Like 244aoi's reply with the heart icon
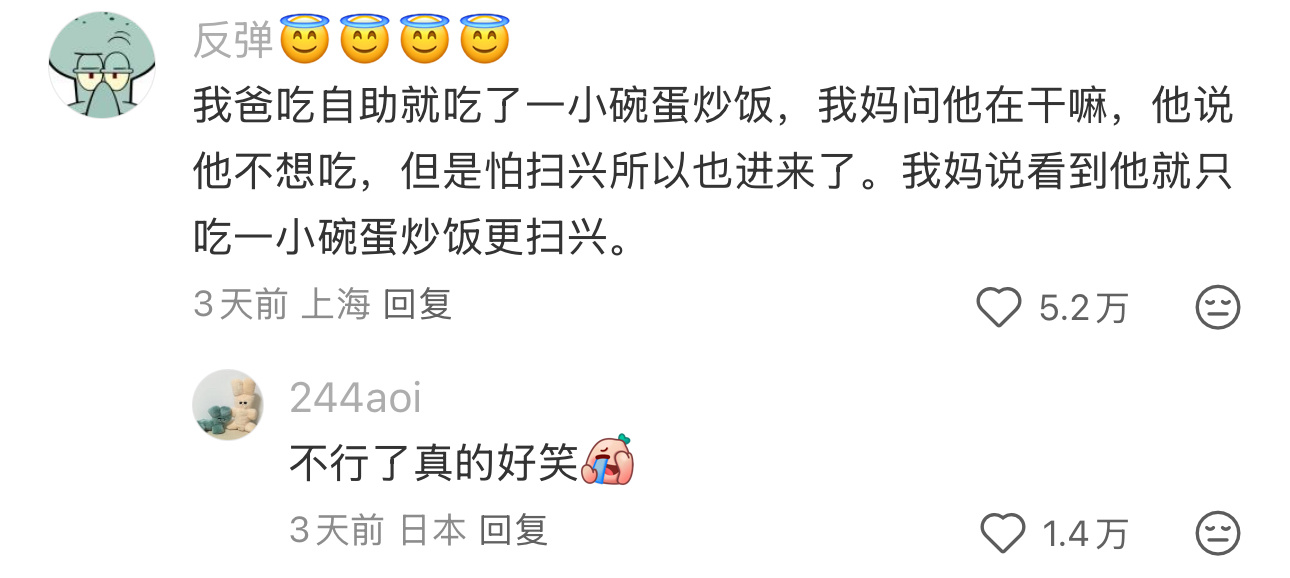This screenshot has width=1290, height=578. pos(1002,532)
